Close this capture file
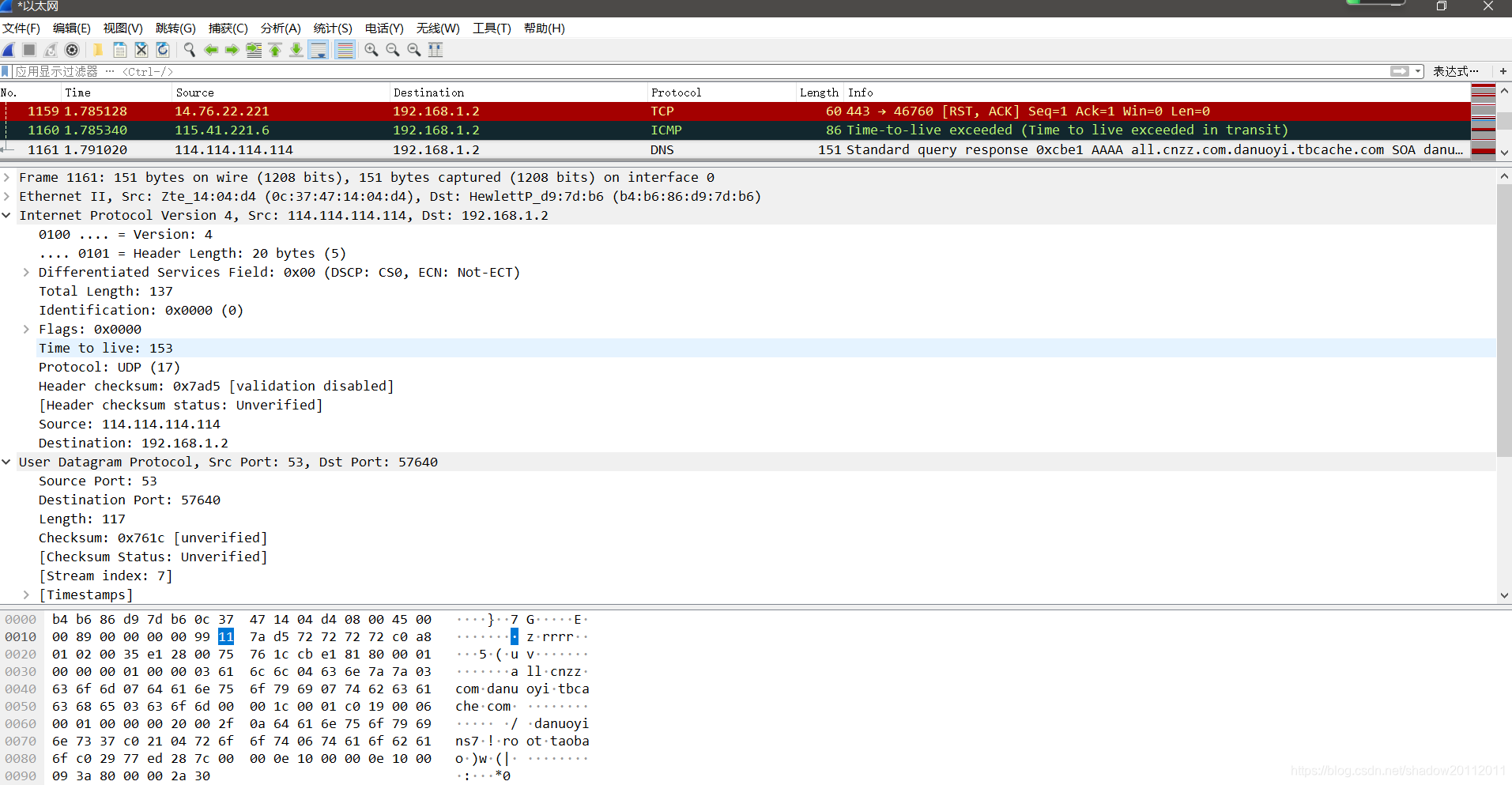The height and width of the screenshot is (785, 1512). (141, 50)
